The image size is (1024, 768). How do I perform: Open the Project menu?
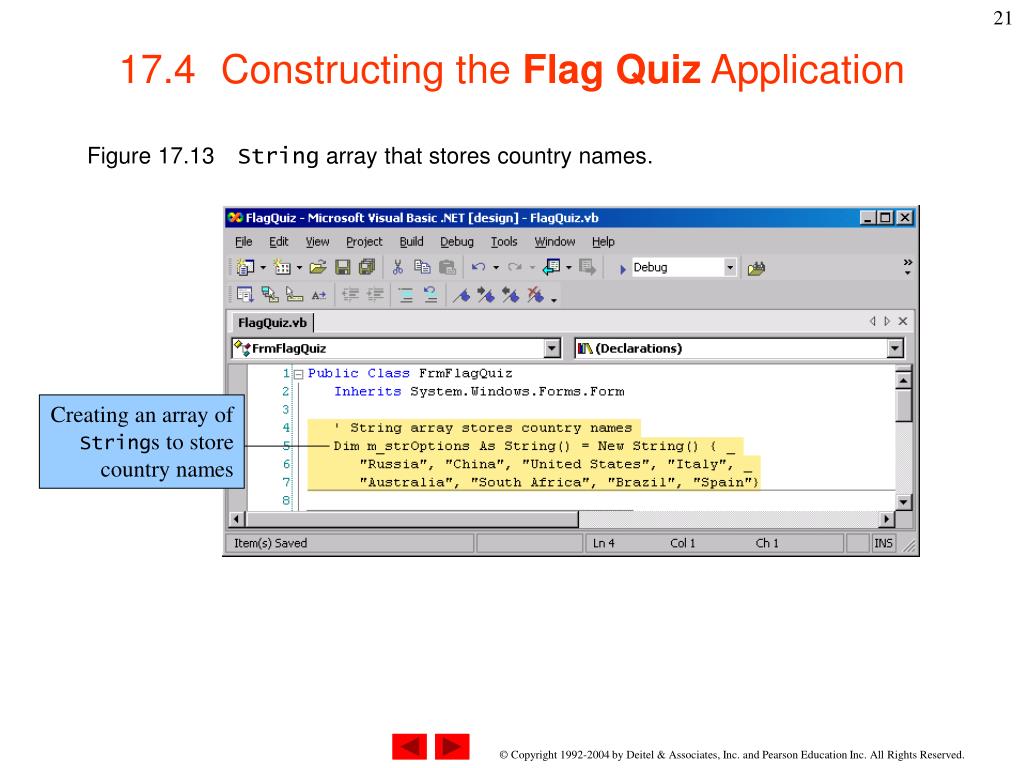click(364, 242)
